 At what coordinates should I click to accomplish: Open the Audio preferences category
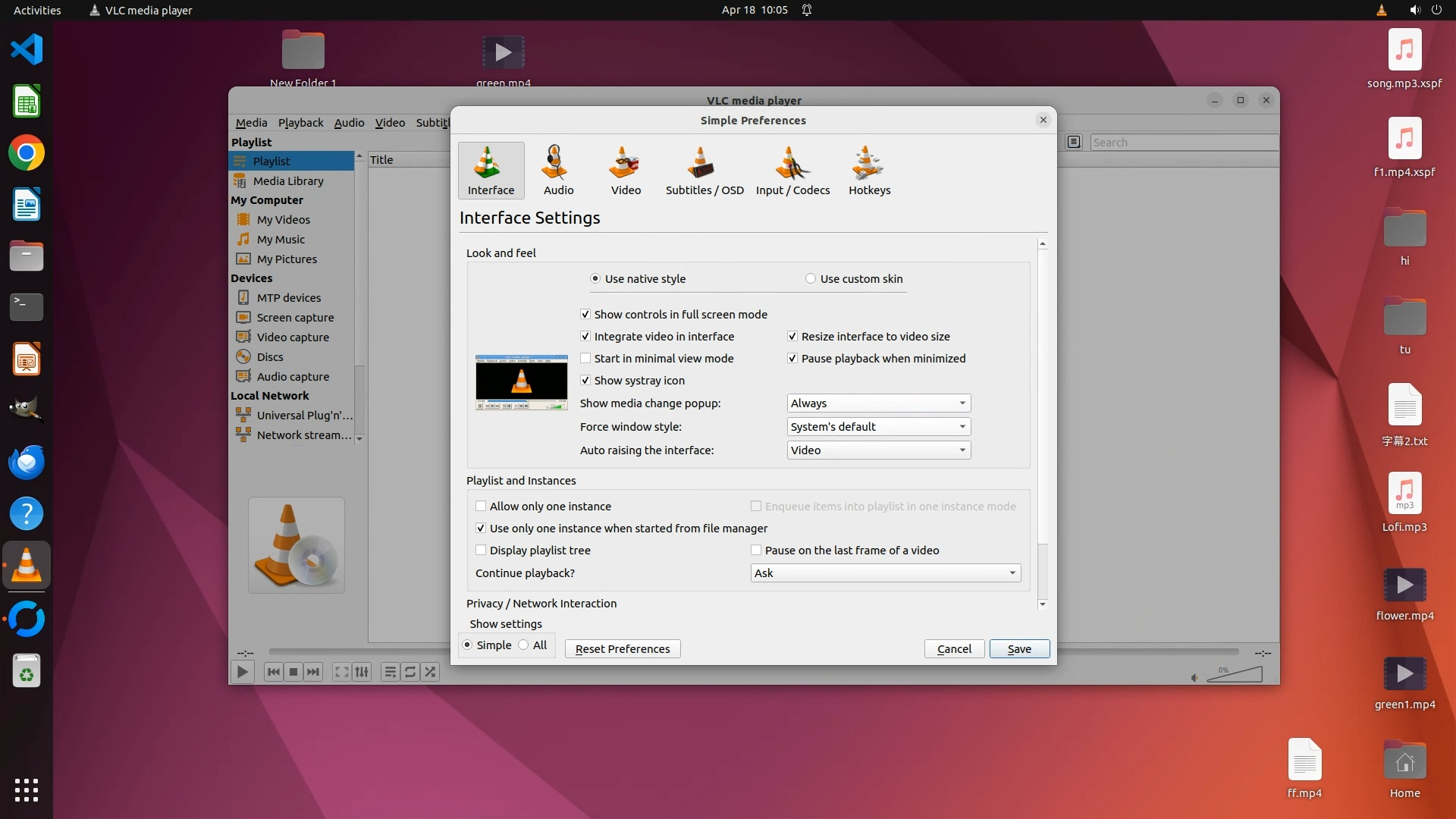(558, 171)
